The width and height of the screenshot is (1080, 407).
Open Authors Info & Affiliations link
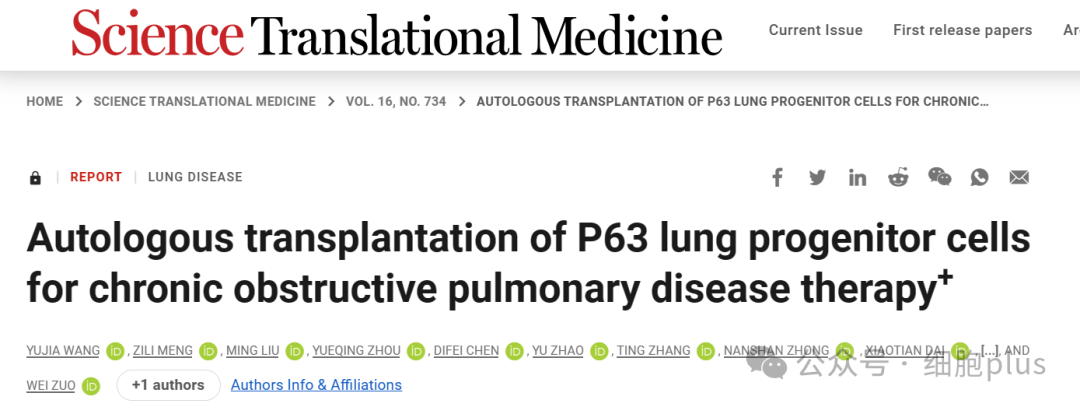click(316, 385)
